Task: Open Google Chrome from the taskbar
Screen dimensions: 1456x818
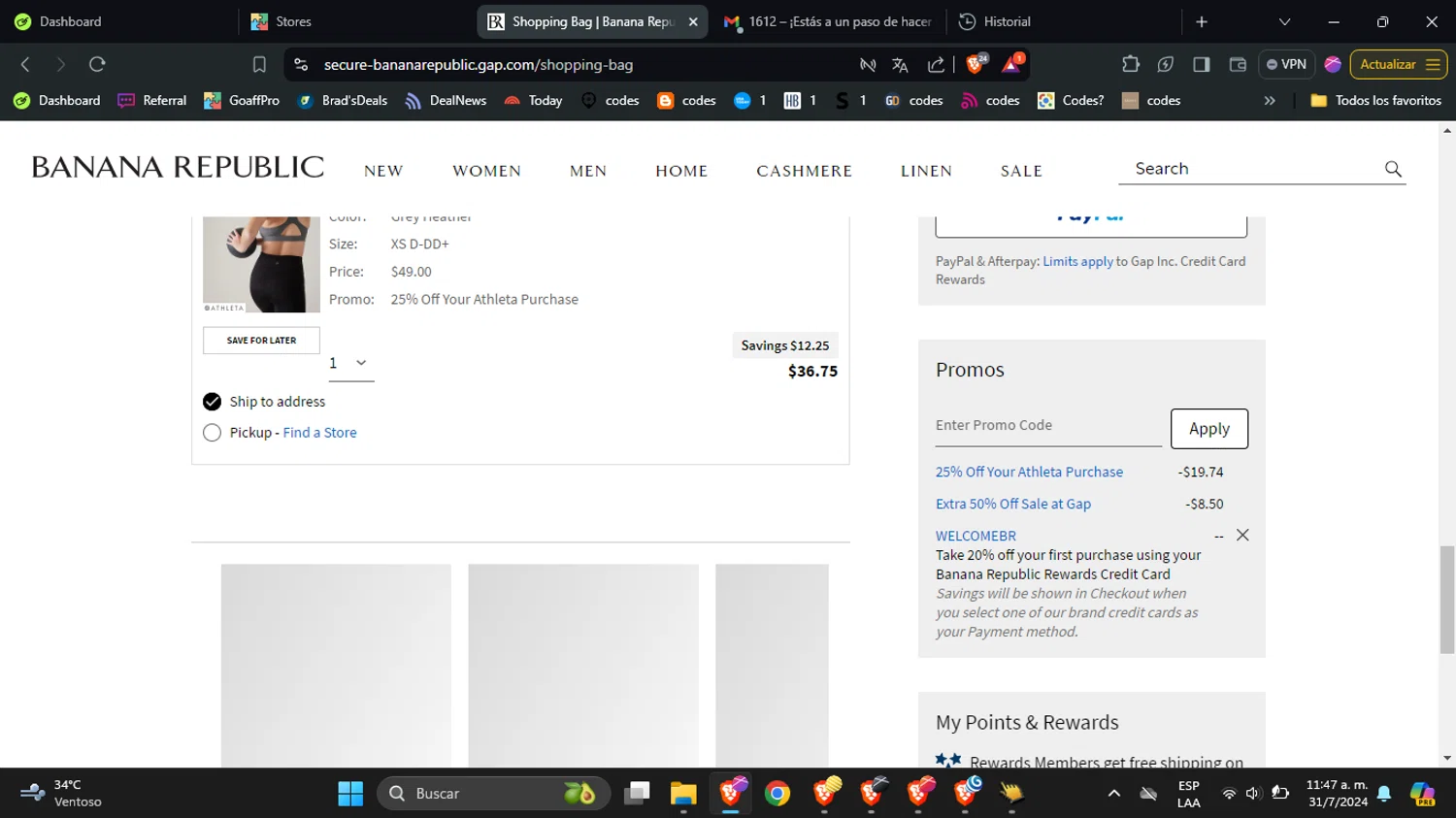Action: pyautogui.click(x=777, y=794)
